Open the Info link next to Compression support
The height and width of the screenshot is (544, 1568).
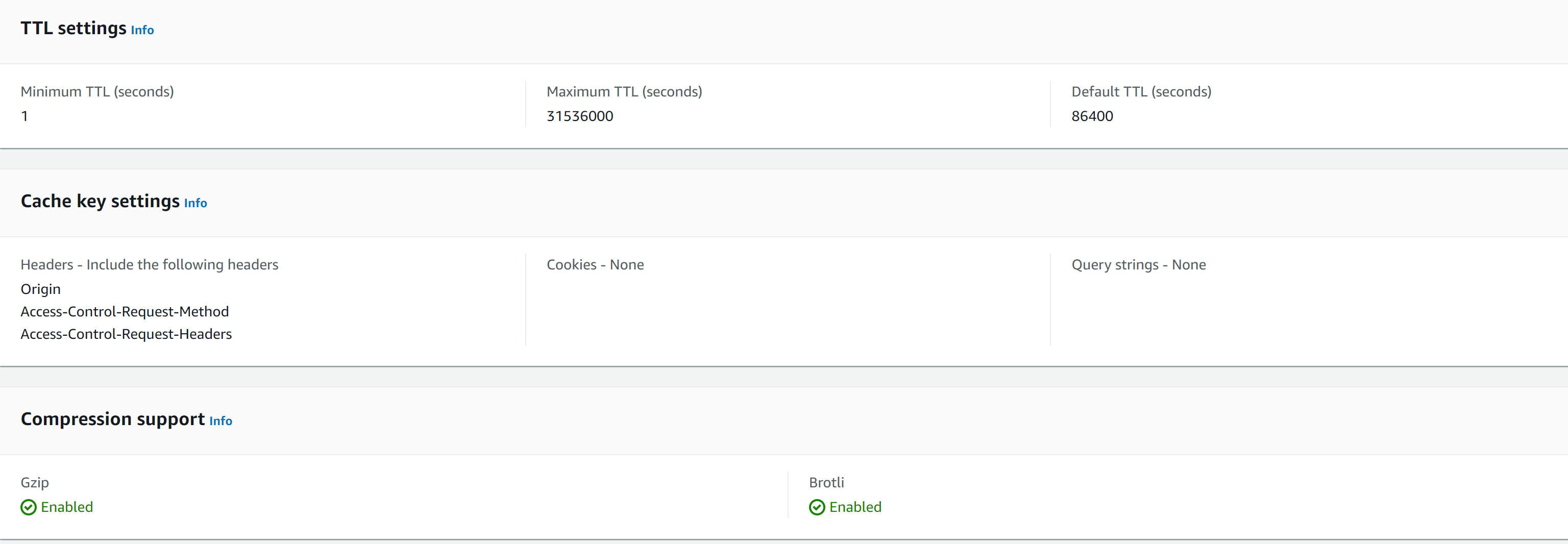(x=220, y=421)
